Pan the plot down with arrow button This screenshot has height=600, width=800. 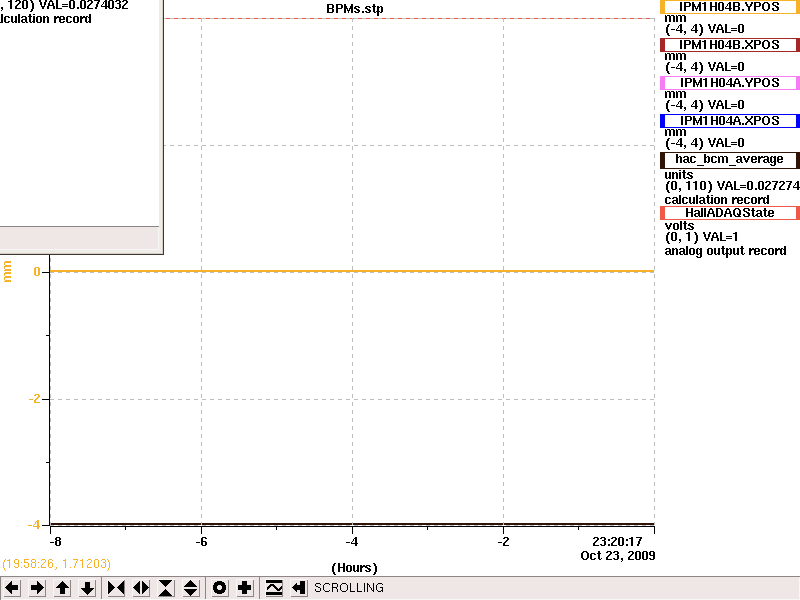pos(87,588)
